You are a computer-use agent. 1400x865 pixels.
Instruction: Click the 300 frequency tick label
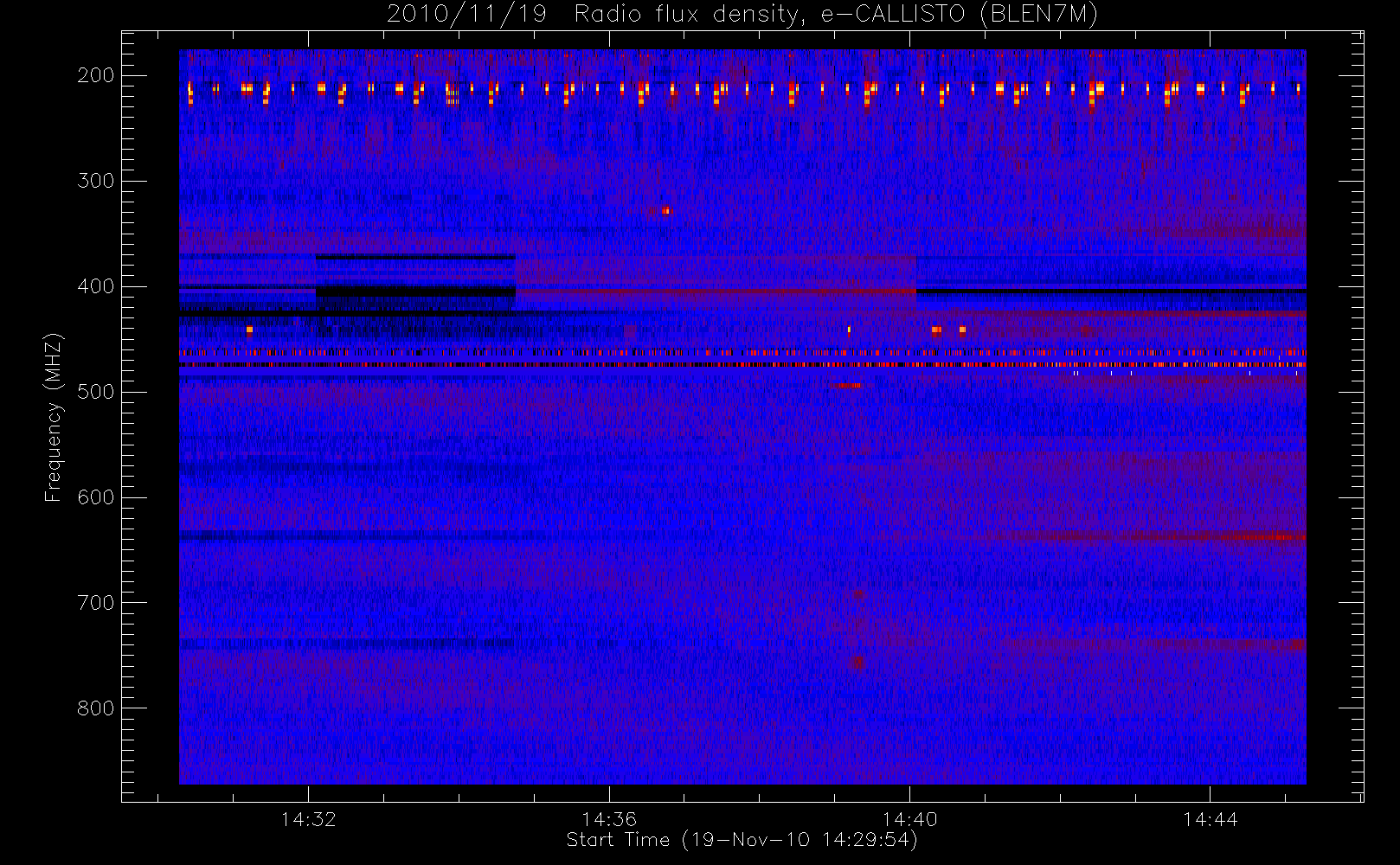tap(96, 181)
